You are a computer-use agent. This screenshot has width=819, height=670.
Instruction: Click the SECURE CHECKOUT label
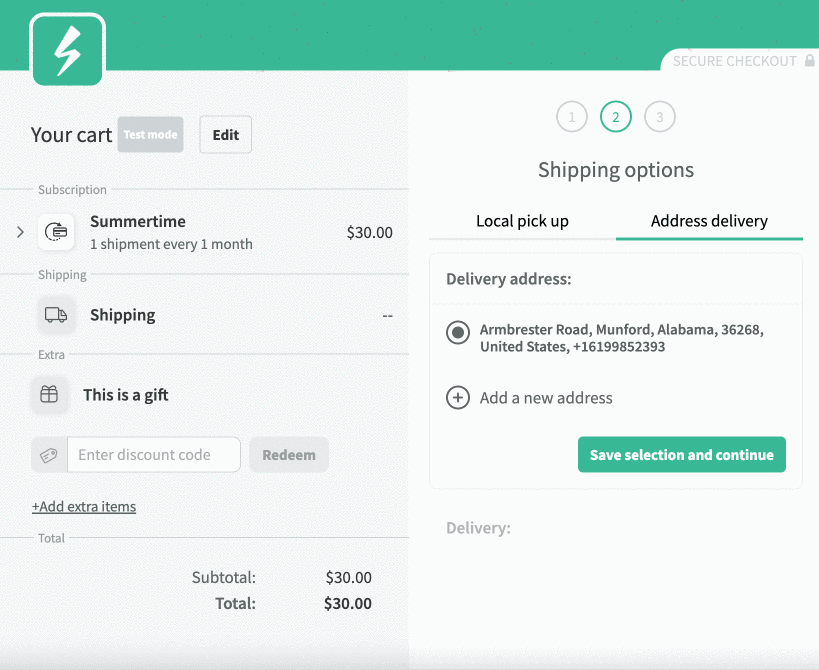(x=734, y=61)
